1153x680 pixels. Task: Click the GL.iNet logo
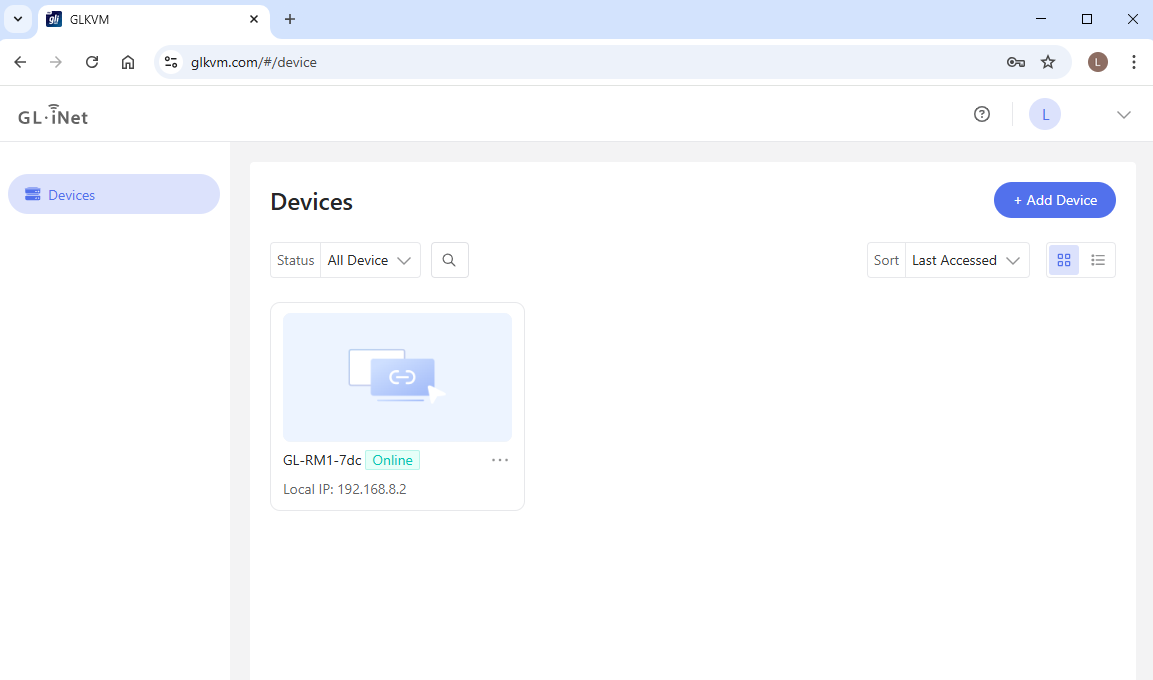click(53, 115)
